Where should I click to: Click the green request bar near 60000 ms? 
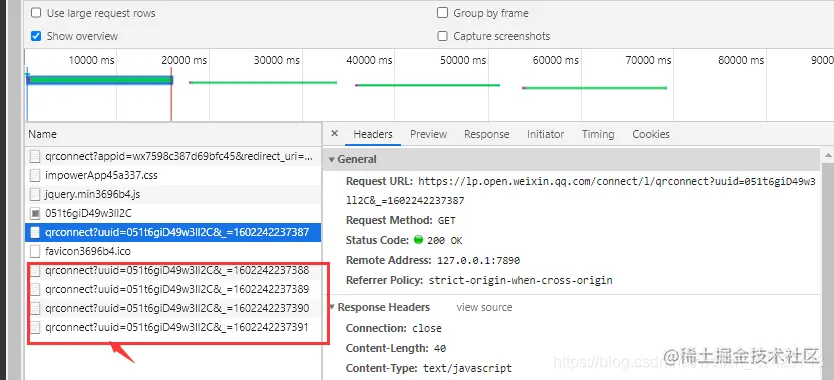pos(594,88)
